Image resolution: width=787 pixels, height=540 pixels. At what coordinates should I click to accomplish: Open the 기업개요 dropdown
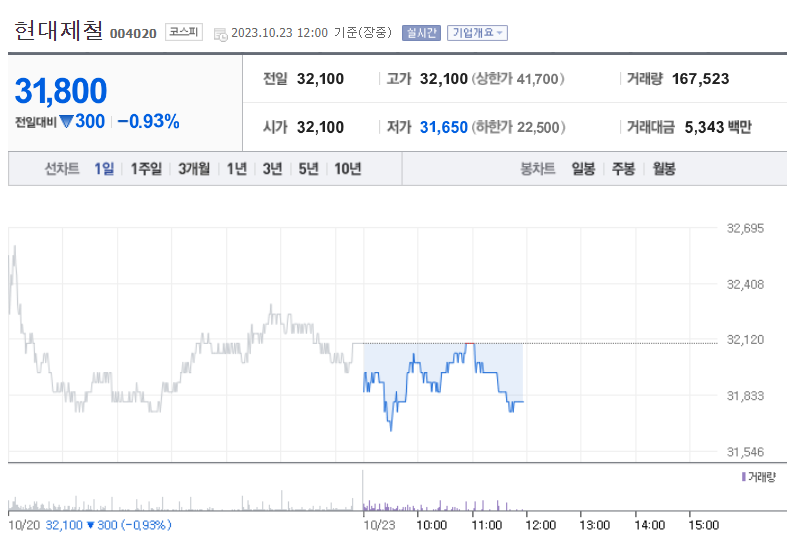coord(477,33)
